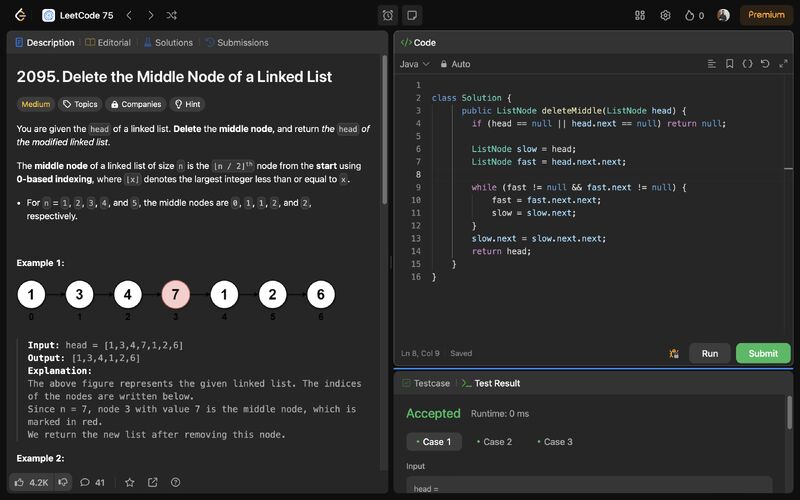Click the Premium button
This screenshot has height=500, width=800.
[x=766, y=15]
